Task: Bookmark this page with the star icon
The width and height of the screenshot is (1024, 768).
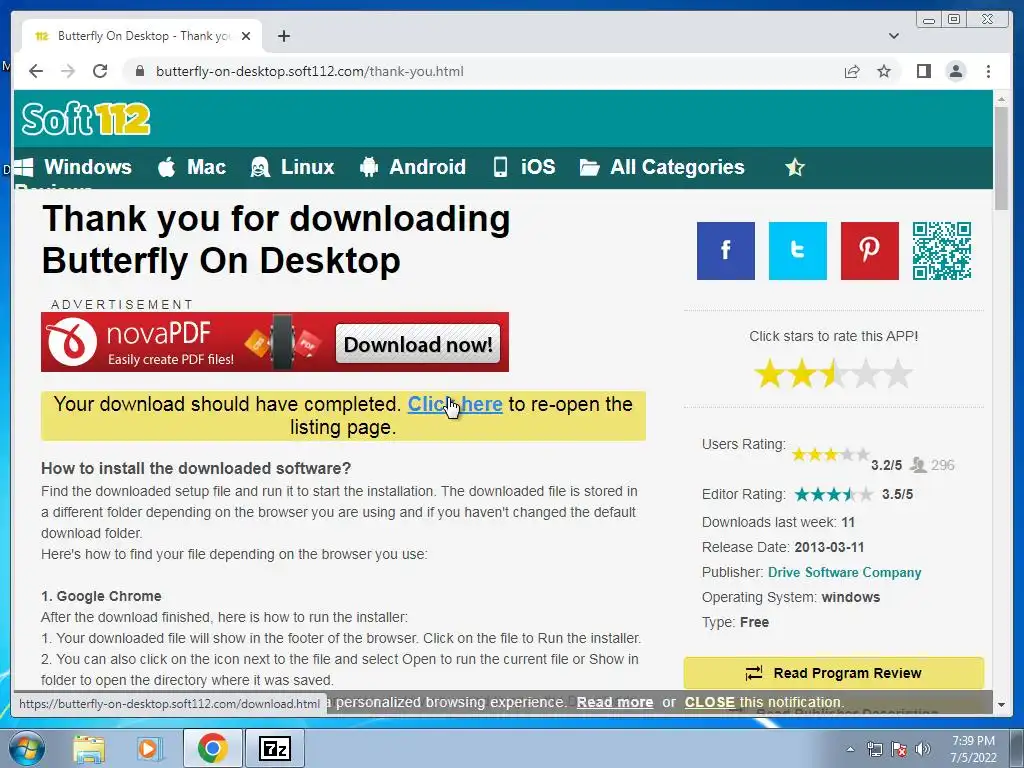Action: 884,71
